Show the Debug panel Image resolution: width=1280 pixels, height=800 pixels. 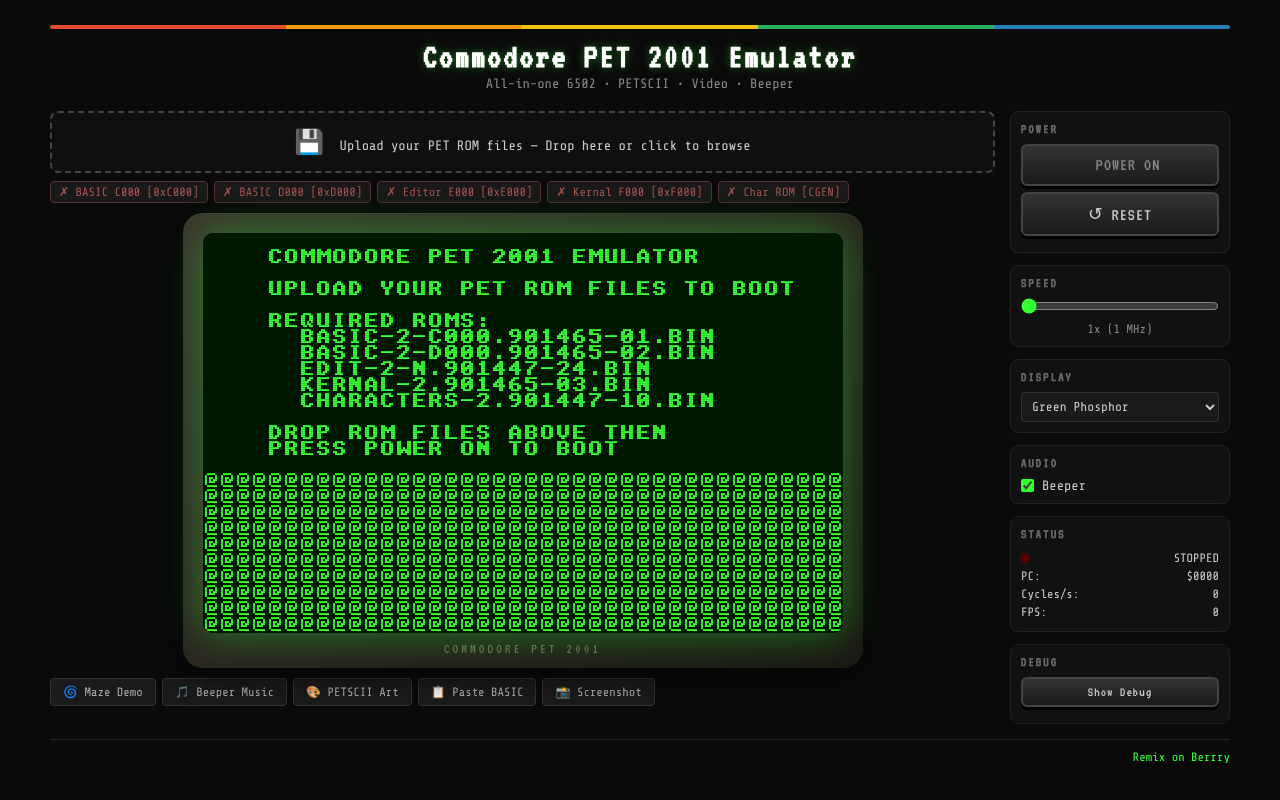pos(1119,692)
